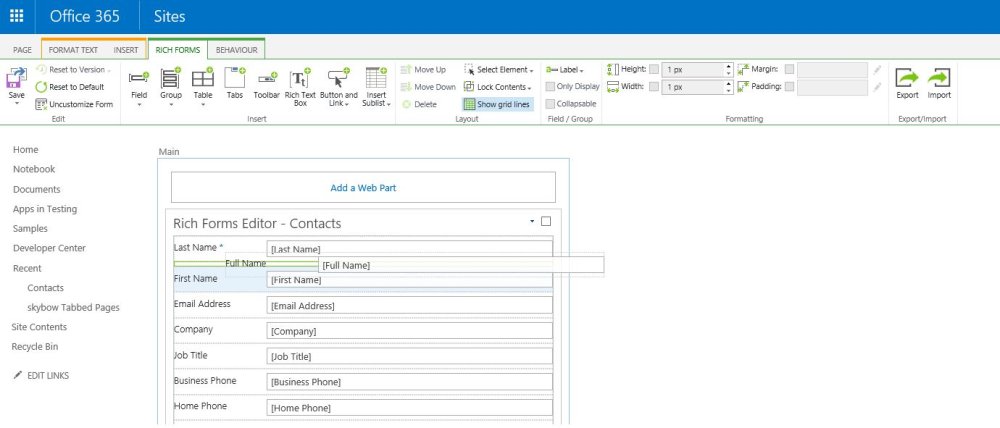Viewport: 1000px width, 428px height.
Task: Switch to the FORMAT TEXT tab
Action: tap(73, 50)
